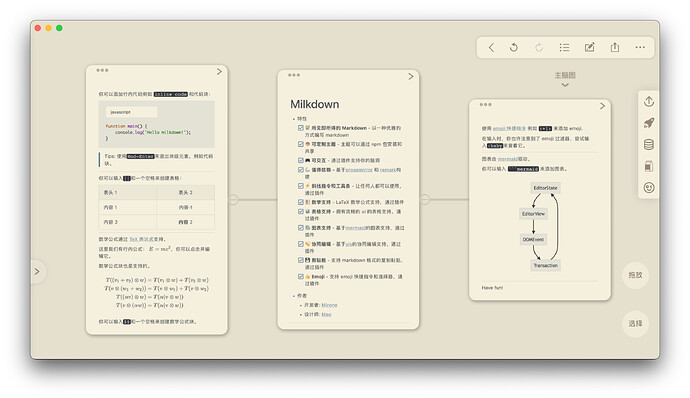Expand the diagram card with its chevron
This screenshot has height=398, width=690.
(602, 106)
